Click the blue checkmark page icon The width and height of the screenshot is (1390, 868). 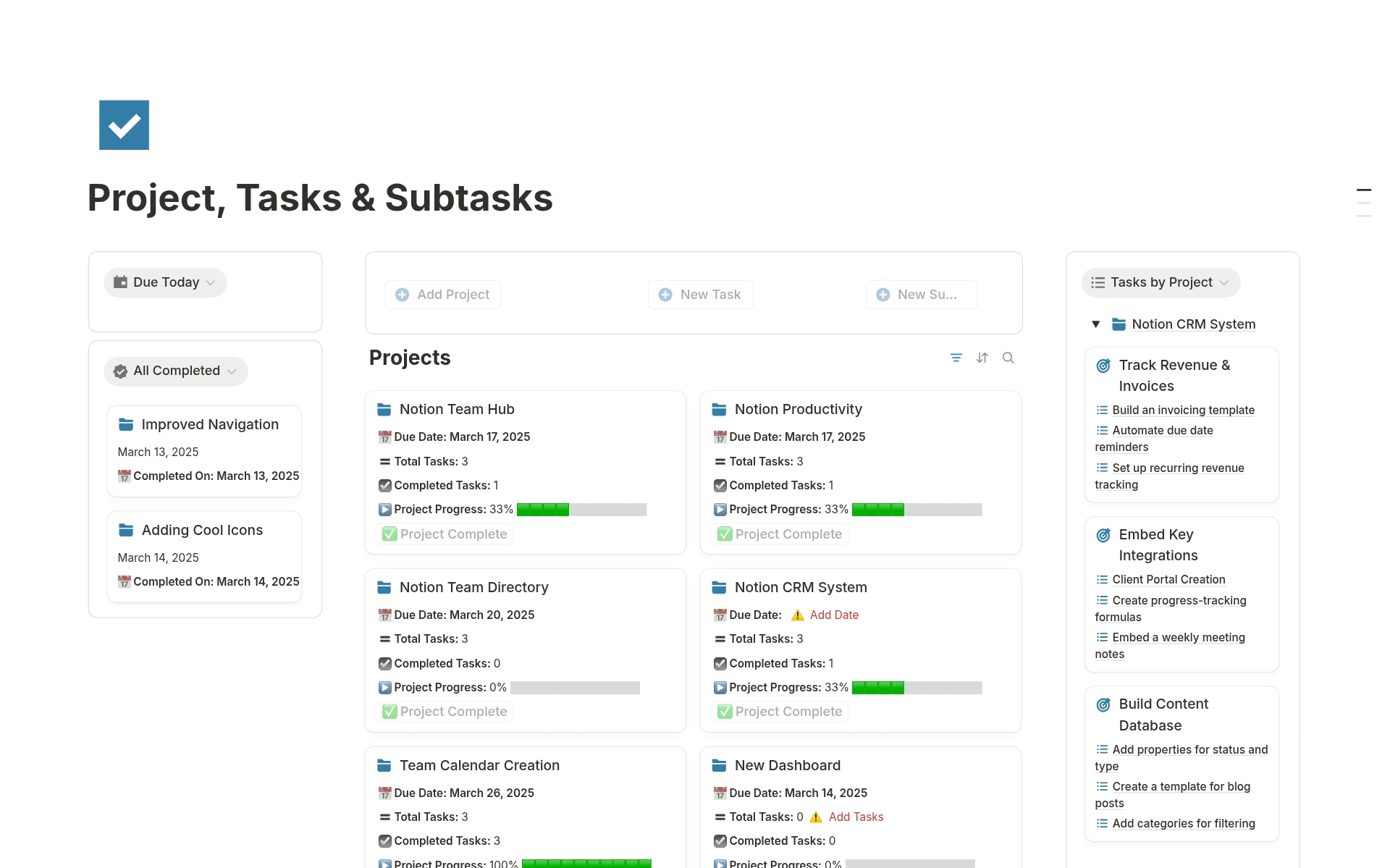124,125
